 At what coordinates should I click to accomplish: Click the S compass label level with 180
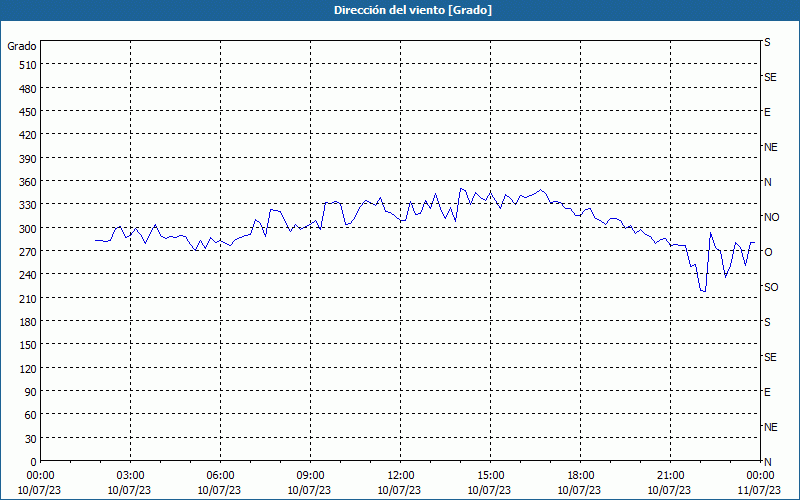coord(767,322)
